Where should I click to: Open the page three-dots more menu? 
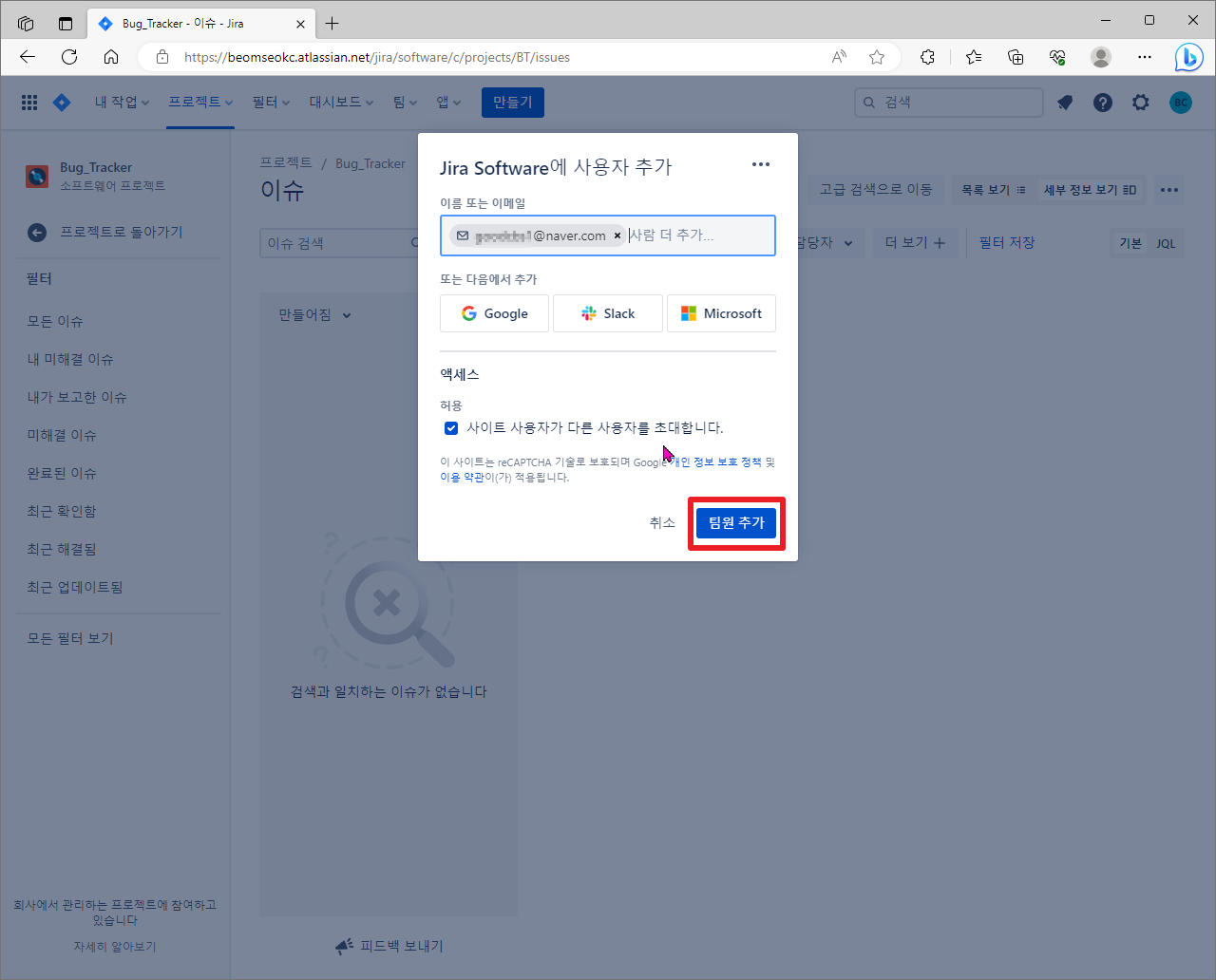coord(1169,190)
